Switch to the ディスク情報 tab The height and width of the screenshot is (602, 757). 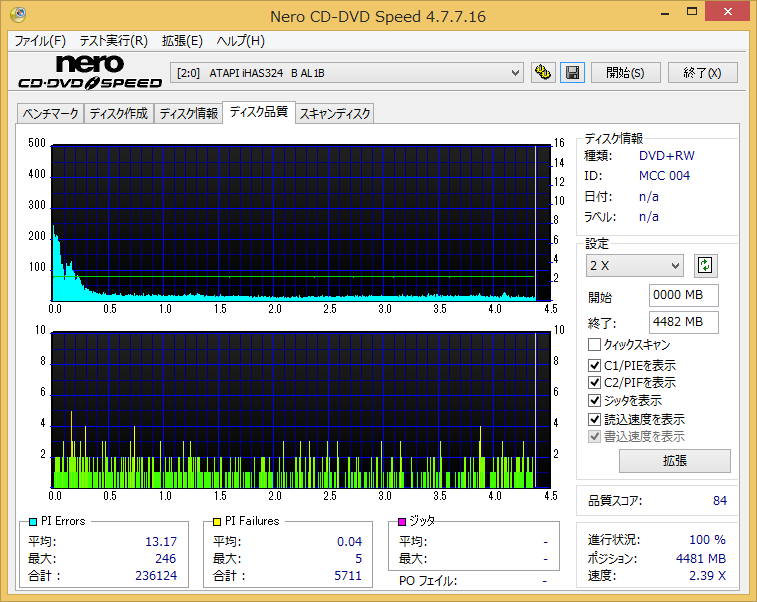[189, 113]
